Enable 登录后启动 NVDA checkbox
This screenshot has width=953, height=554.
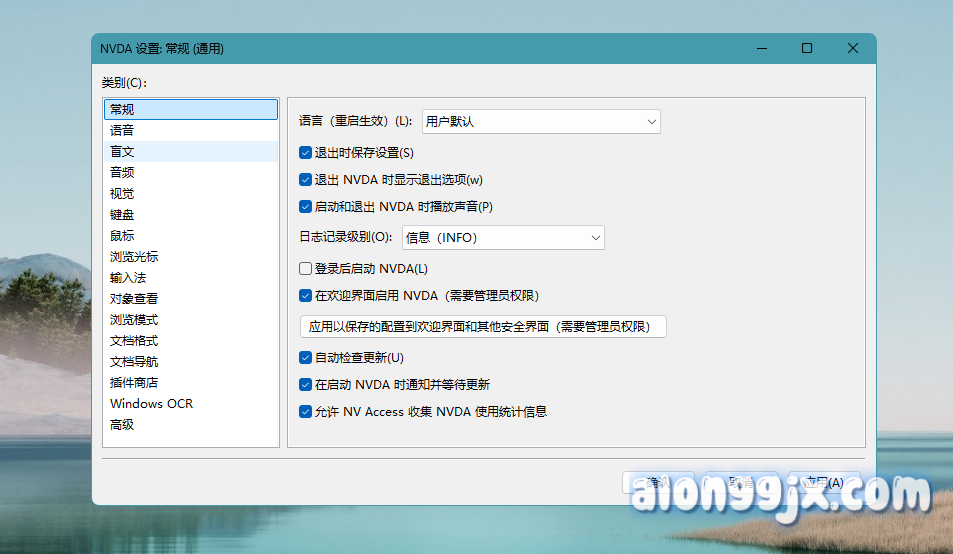click(x=306, y=268)
